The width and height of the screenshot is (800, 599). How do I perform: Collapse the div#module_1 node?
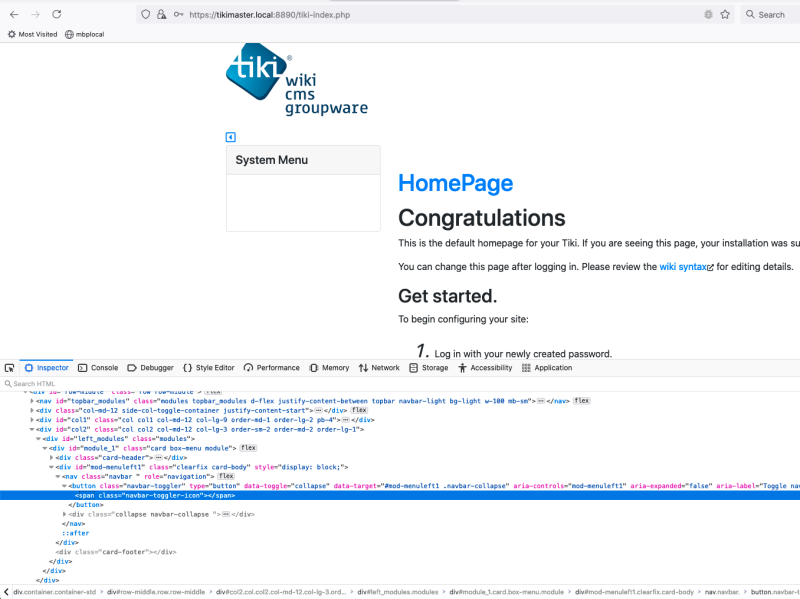pos(45,448)
